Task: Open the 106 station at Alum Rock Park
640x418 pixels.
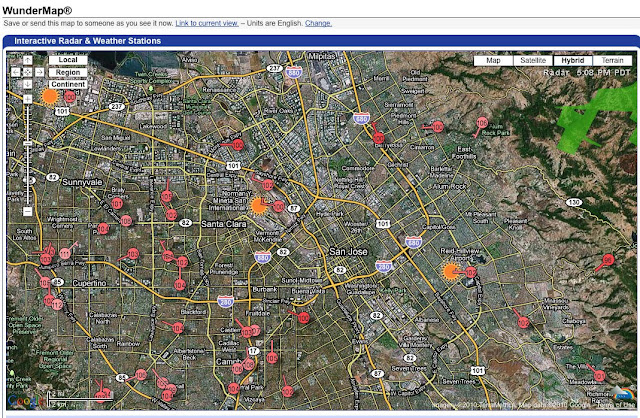Action: [x=482, y=122]
